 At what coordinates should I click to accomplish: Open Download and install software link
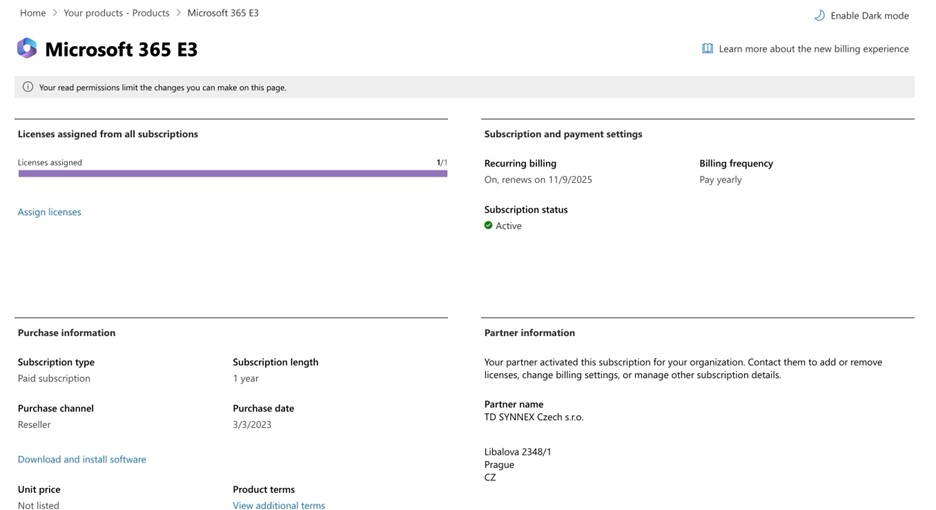click(x=82, y=459)
